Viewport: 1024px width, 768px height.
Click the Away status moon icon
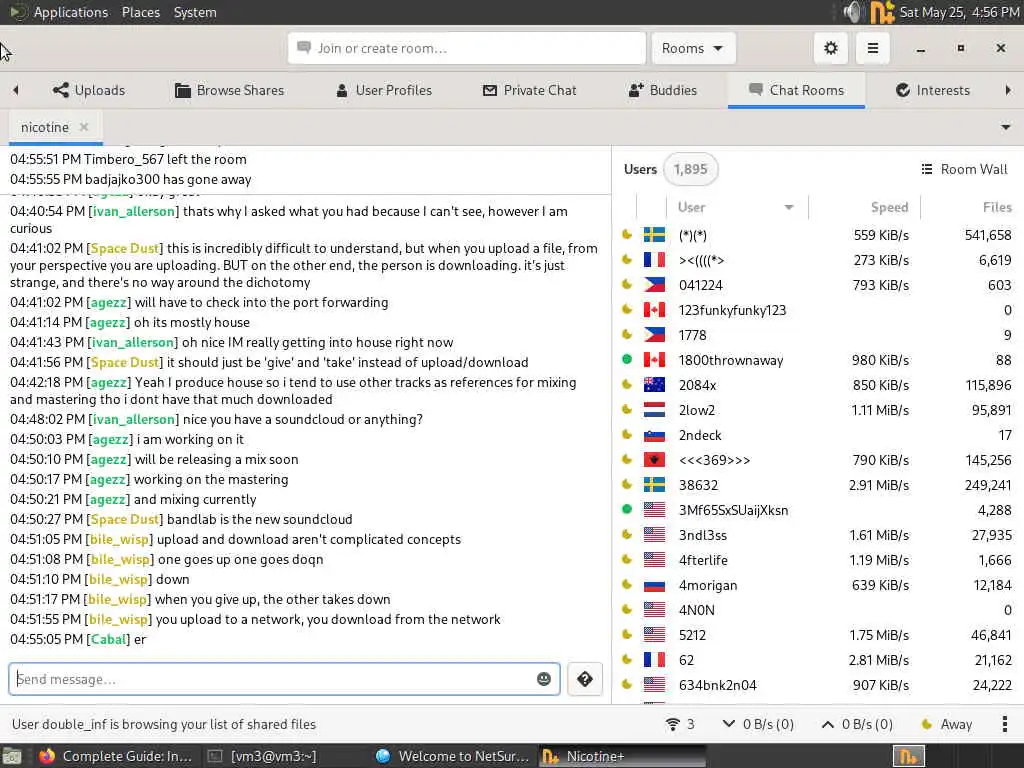926,724
